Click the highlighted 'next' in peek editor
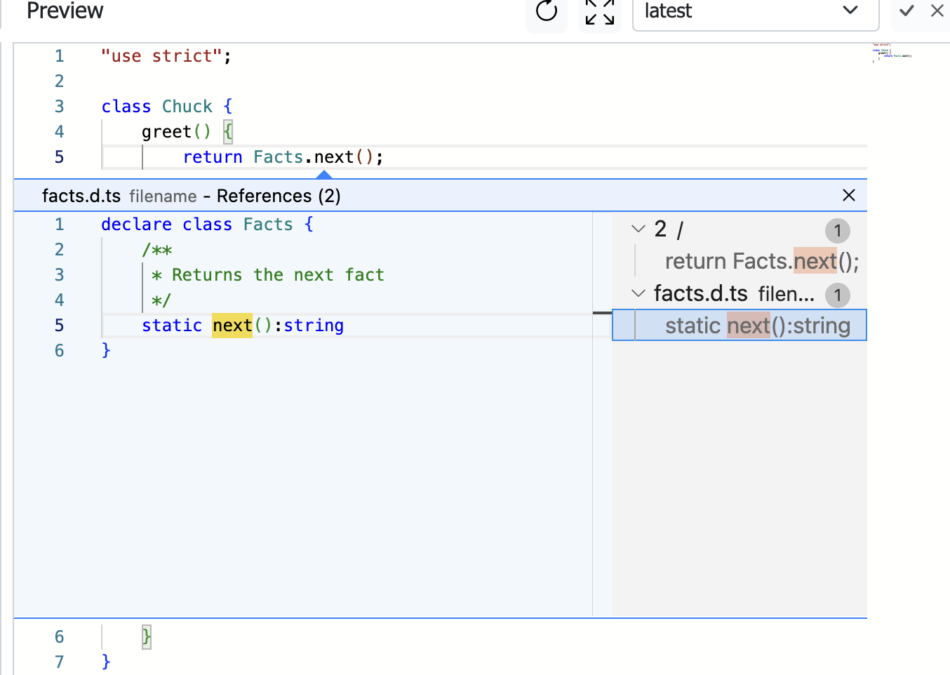This screenshot has height=675, width=950. (x=232, y=325)
